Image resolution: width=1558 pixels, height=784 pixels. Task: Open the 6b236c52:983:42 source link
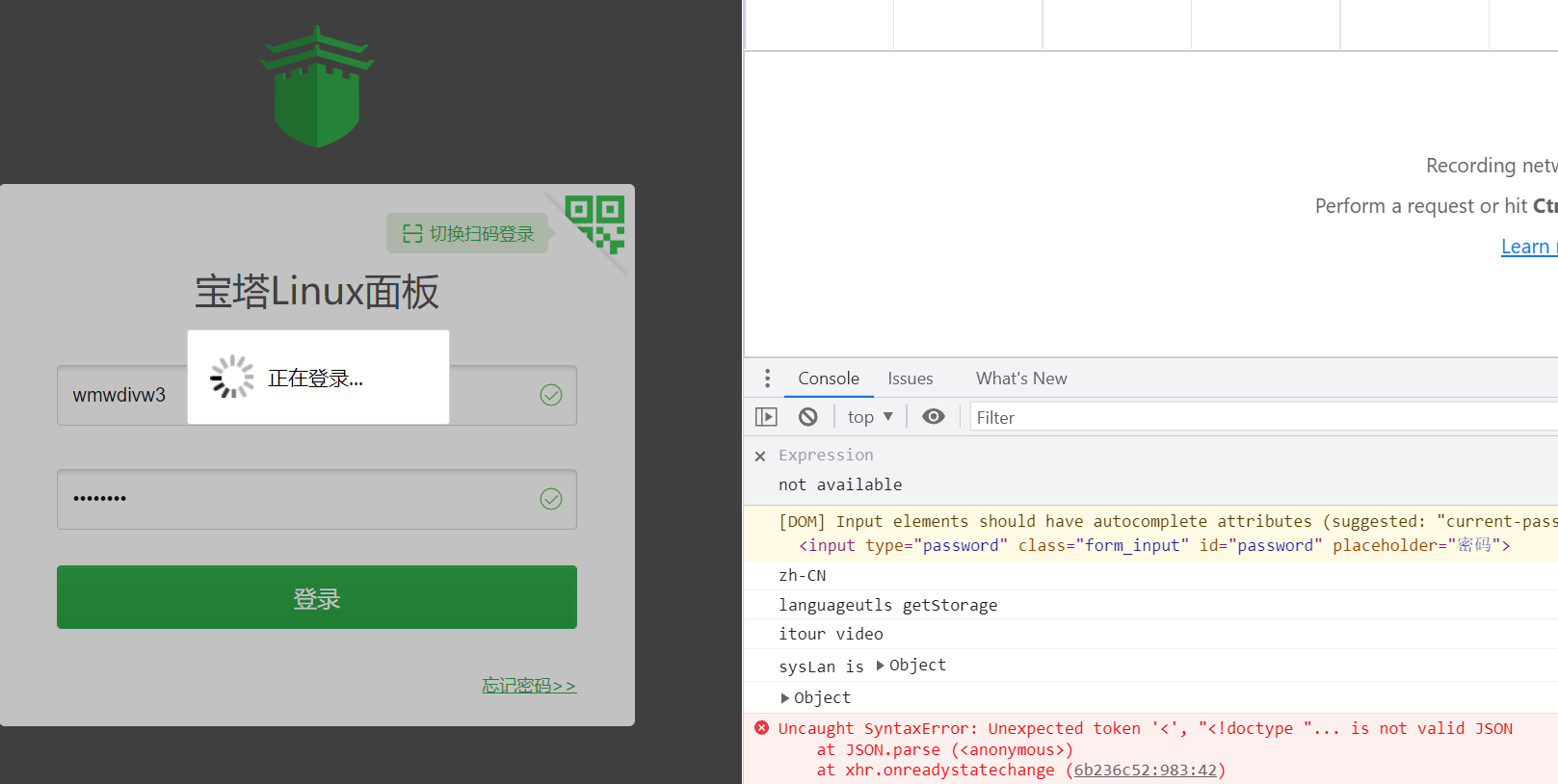[x=1146, y=771]
